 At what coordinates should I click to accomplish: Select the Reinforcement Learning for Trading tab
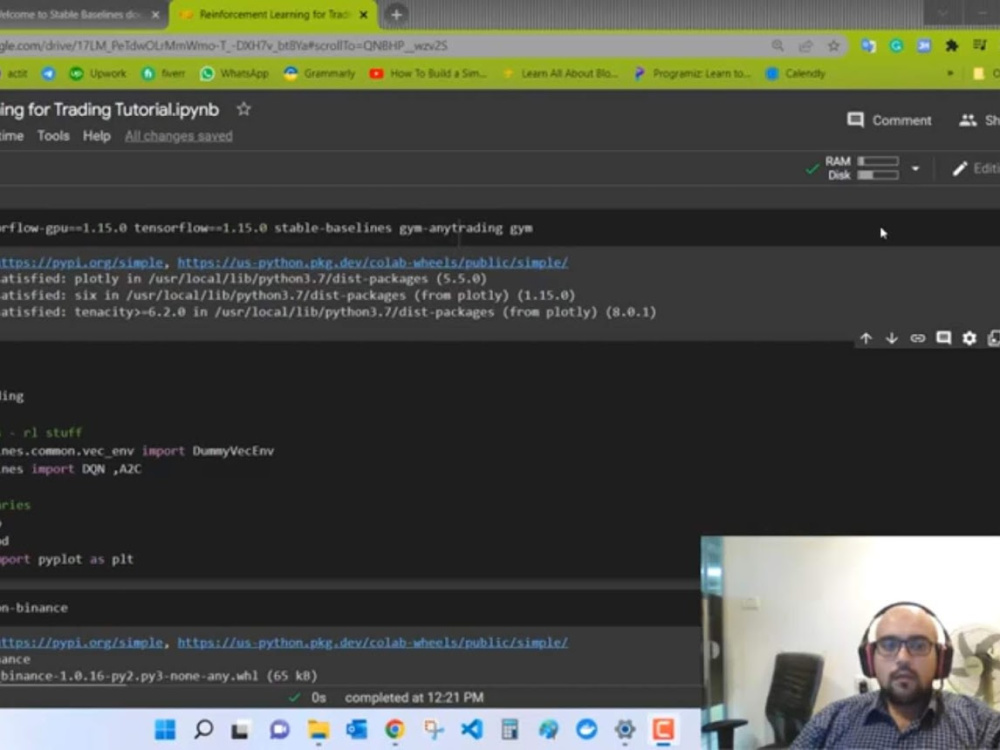(x=274, y=14)
